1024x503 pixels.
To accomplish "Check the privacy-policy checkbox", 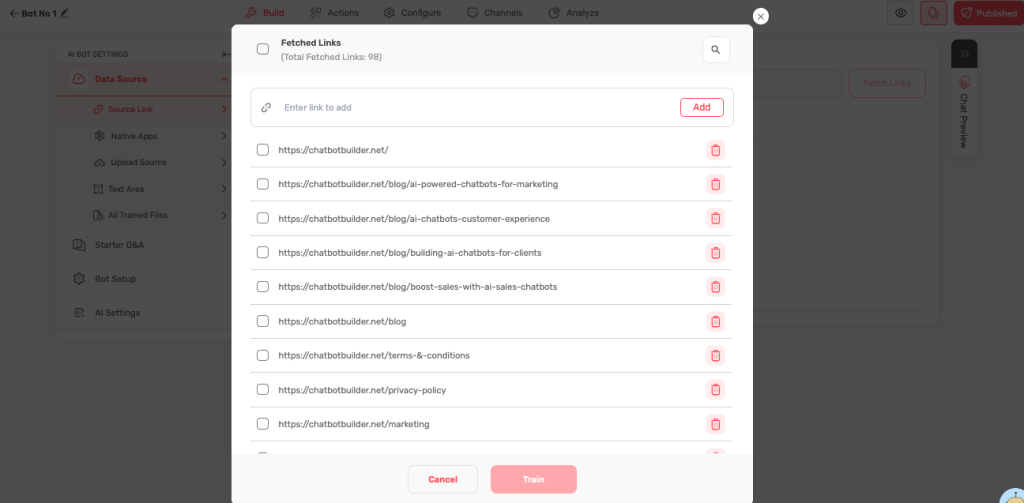I will pyautogui.click(x=263, y=390).
